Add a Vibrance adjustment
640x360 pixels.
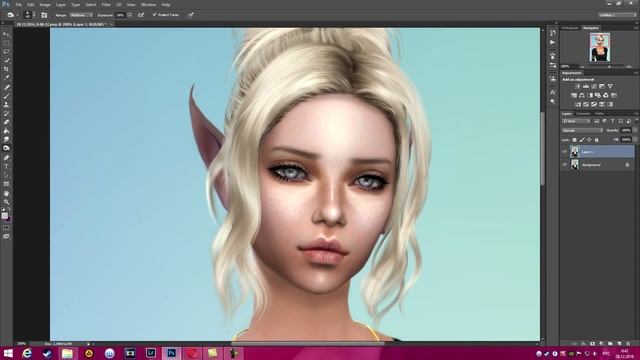pyautogui.click(x=610, y=87)
